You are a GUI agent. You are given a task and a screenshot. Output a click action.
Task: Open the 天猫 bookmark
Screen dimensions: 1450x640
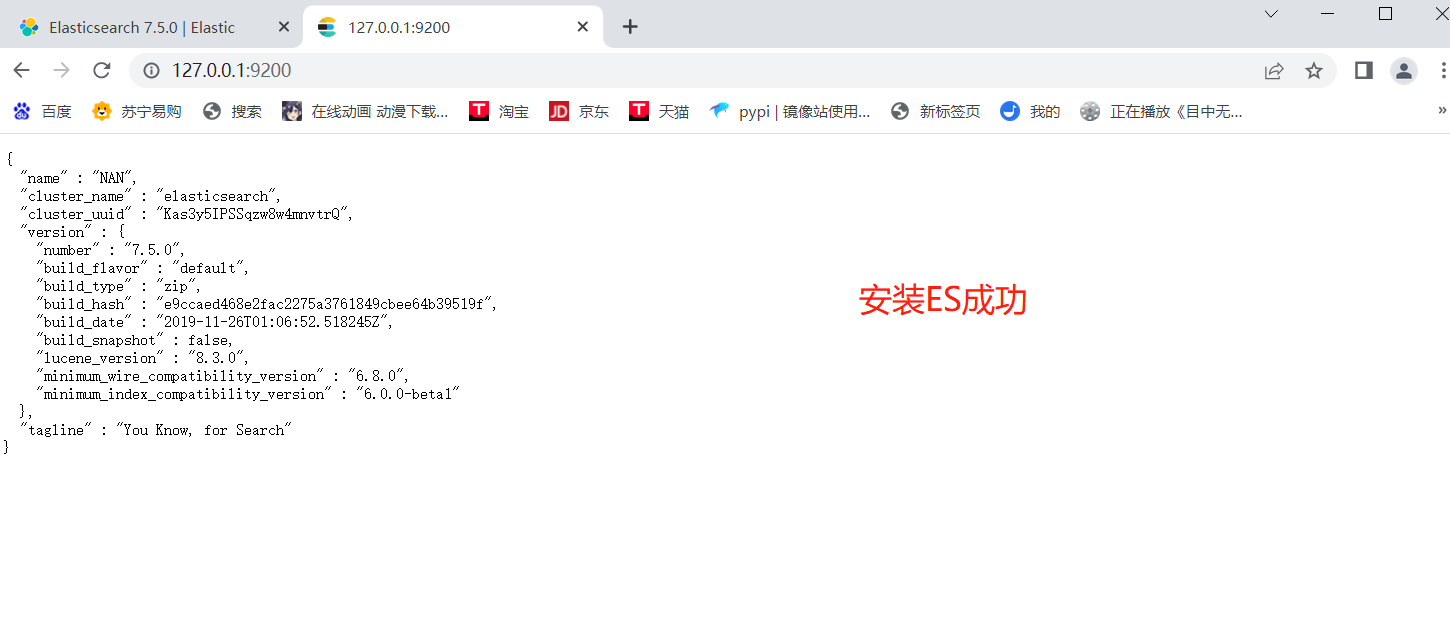660,111
